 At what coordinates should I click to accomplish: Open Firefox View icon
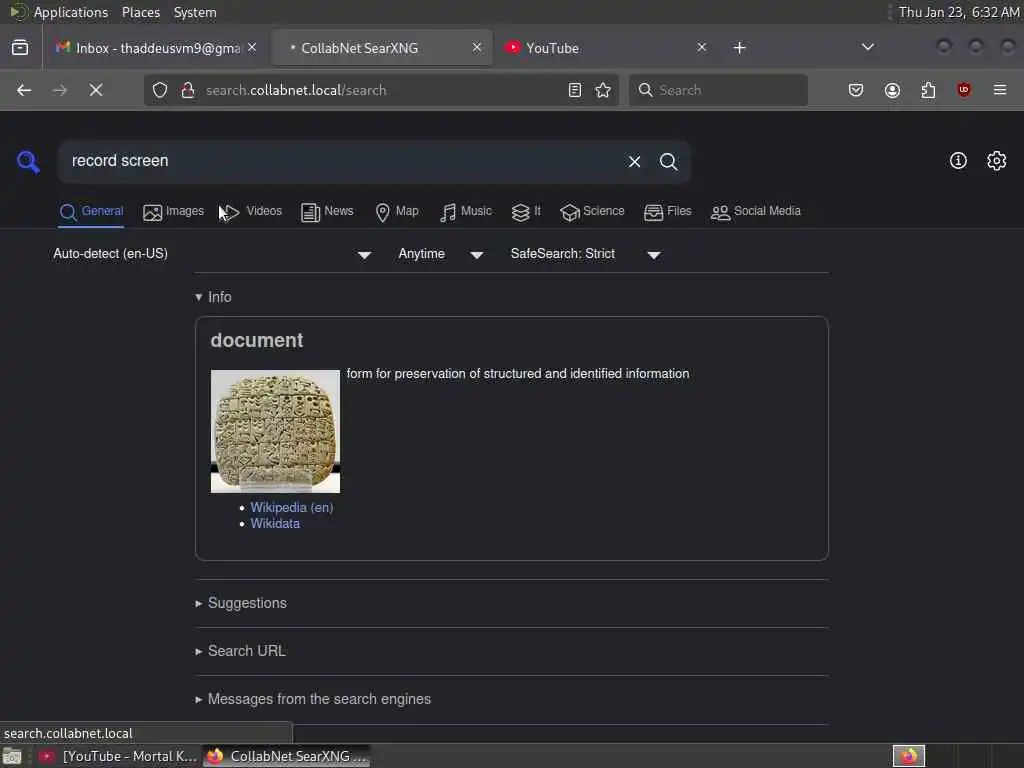point(20,48)
